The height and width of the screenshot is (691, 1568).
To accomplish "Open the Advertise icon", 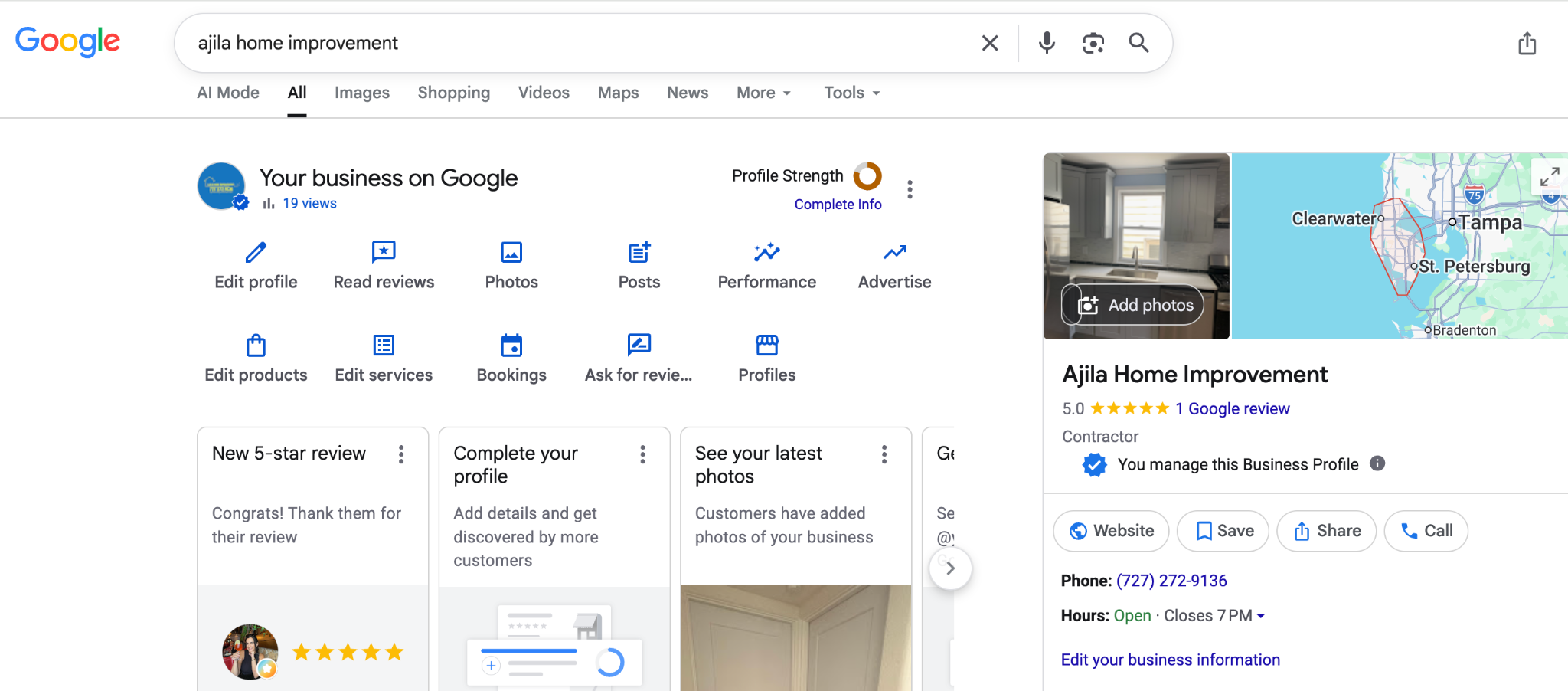I will coord(894,252).
